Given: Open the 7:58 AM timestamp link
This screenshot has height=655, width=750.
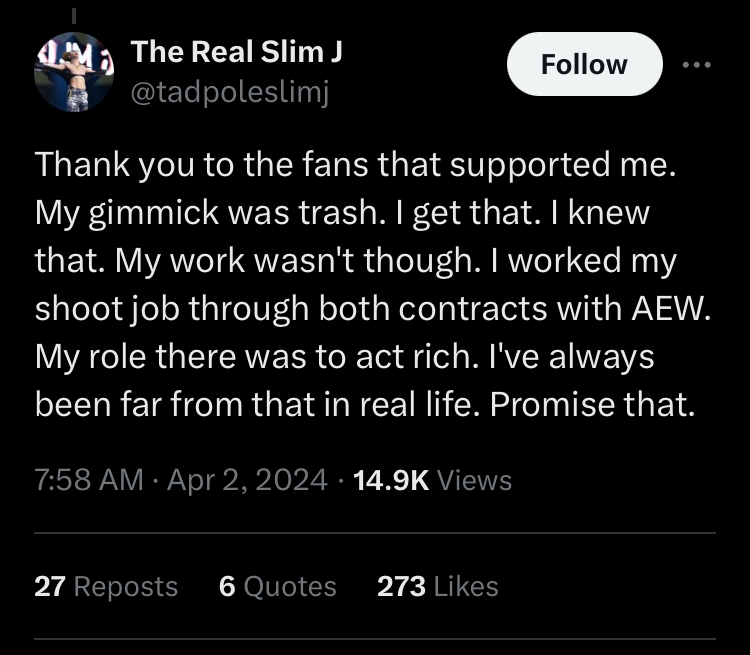Looking at the screenshot, I should coord(89,480).
